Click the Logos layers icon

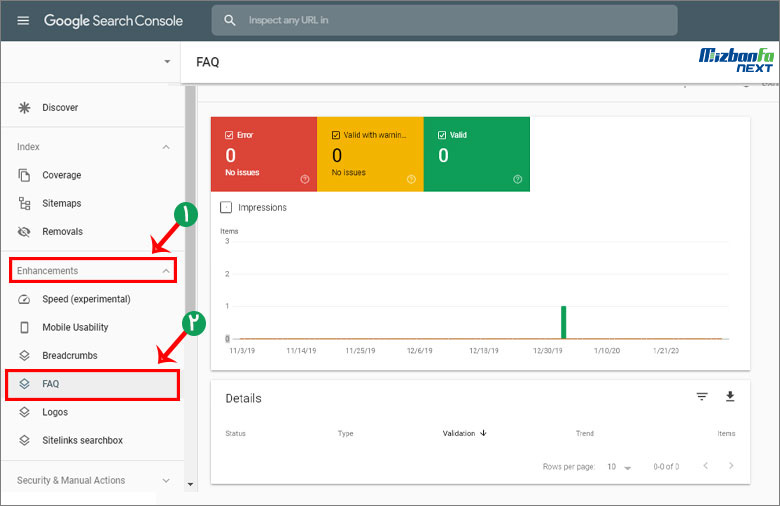pyautogui.click(x=24, y=412)
